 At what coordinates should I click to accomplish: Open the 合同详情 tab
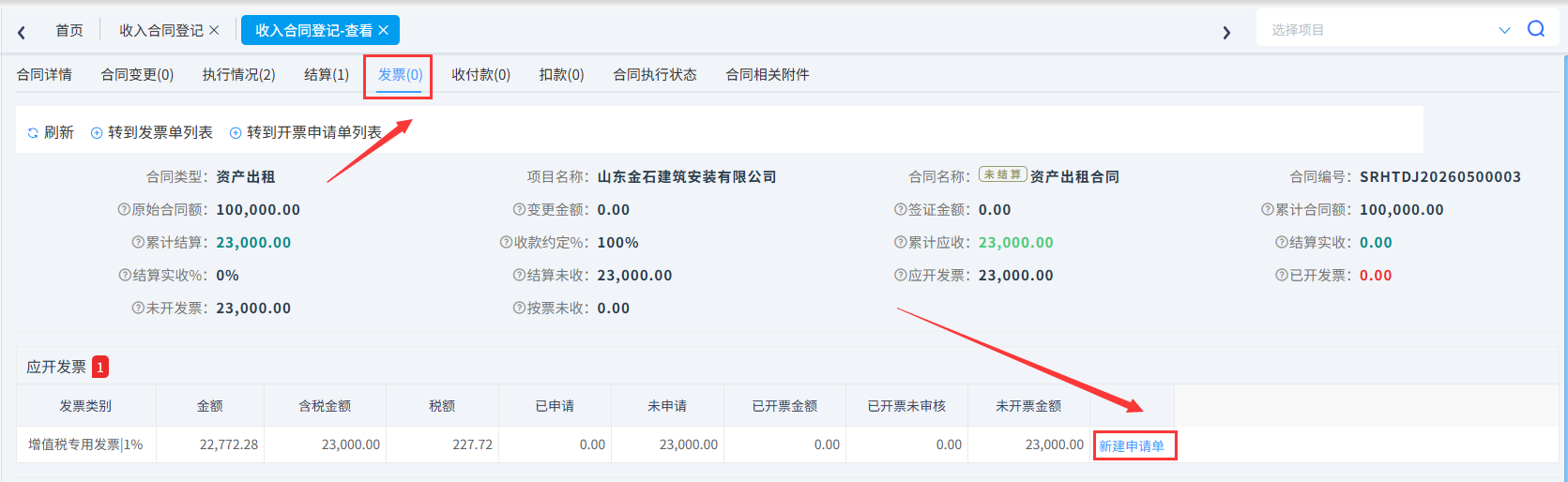(44, 75)
